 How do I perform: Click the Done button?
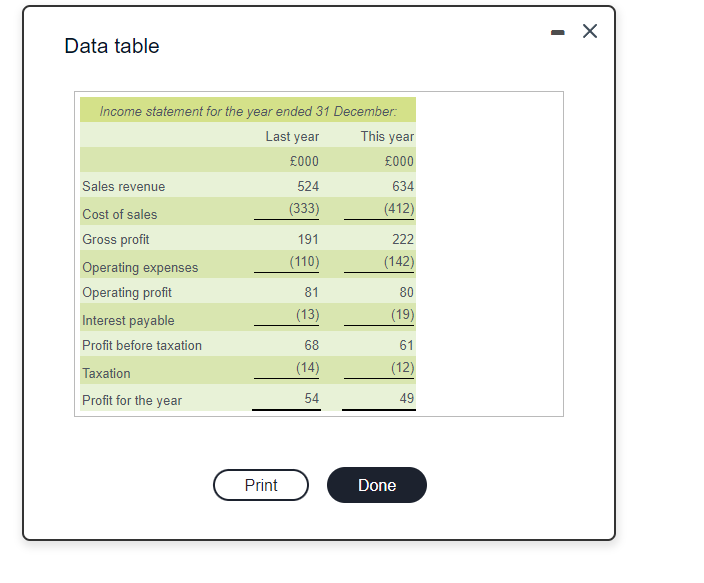377,485
